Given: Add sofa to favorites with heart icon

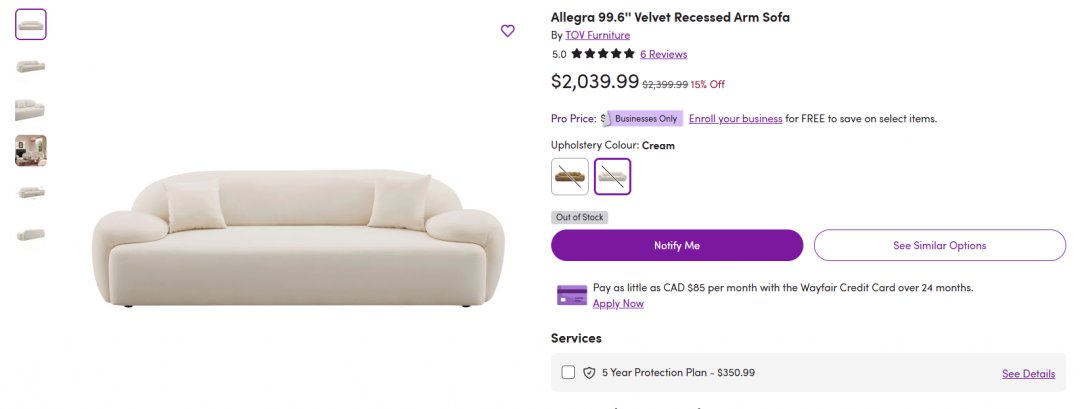Looking at the screenshot, I should tap(508, 31).
